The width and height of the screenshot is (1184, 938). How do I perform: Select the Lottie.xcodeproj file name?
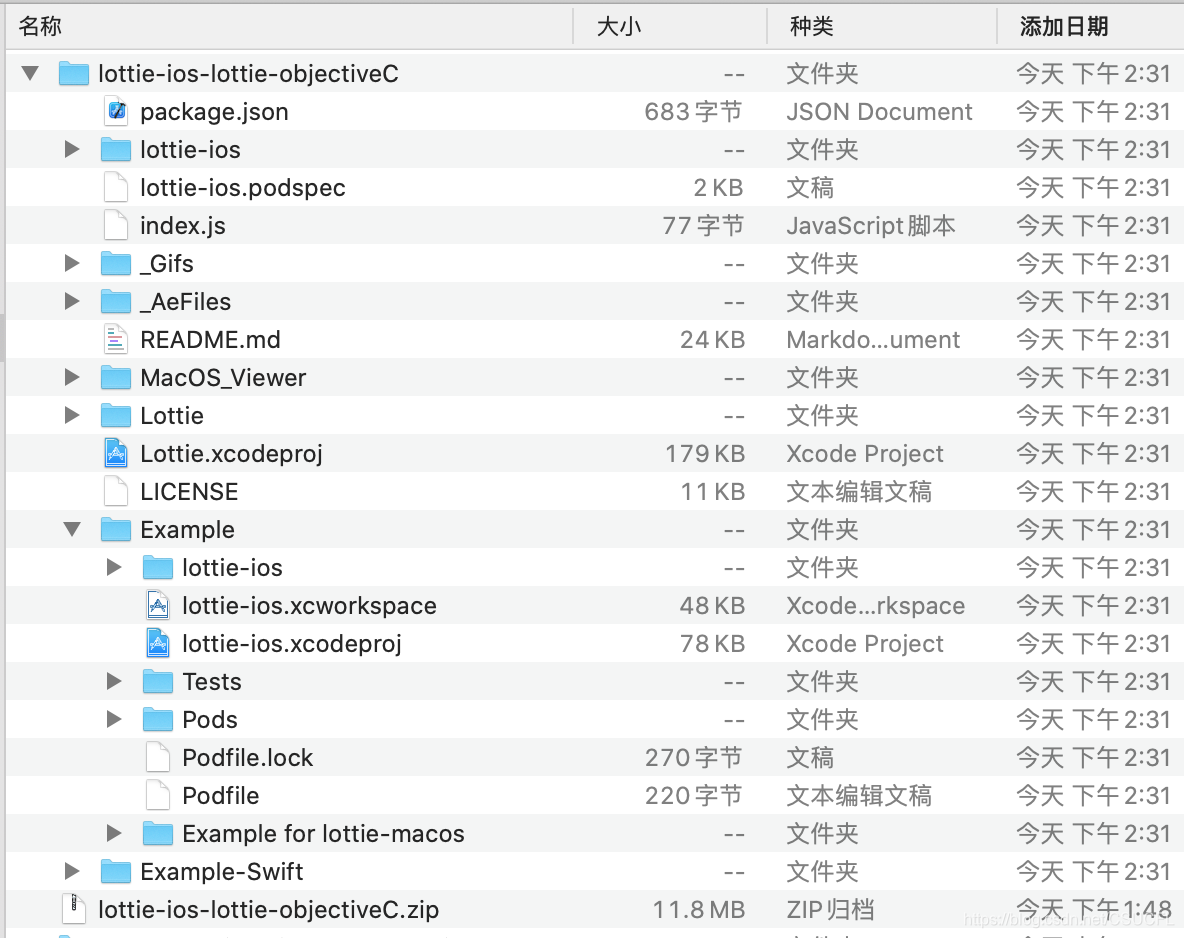232,454
